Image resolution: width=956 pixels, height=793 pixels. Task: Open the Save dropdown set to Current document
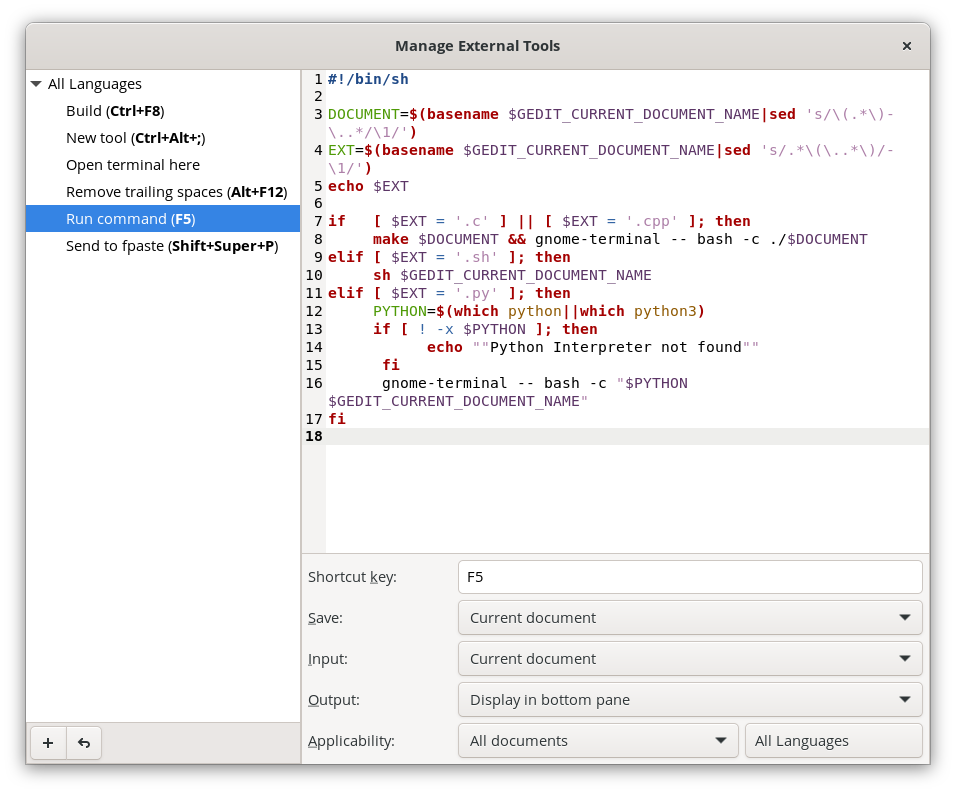click(690, 617)
